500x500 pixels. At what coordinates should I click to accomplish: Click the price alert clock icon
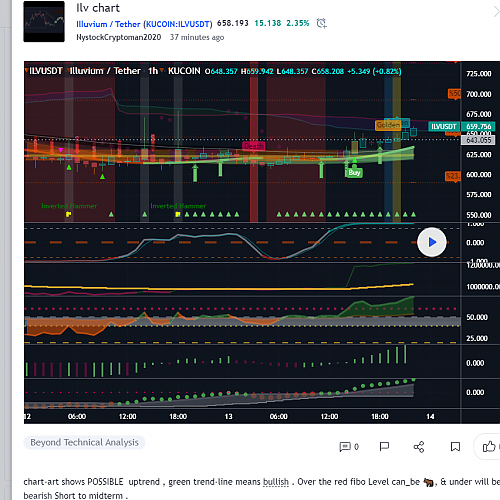point(321,23)
